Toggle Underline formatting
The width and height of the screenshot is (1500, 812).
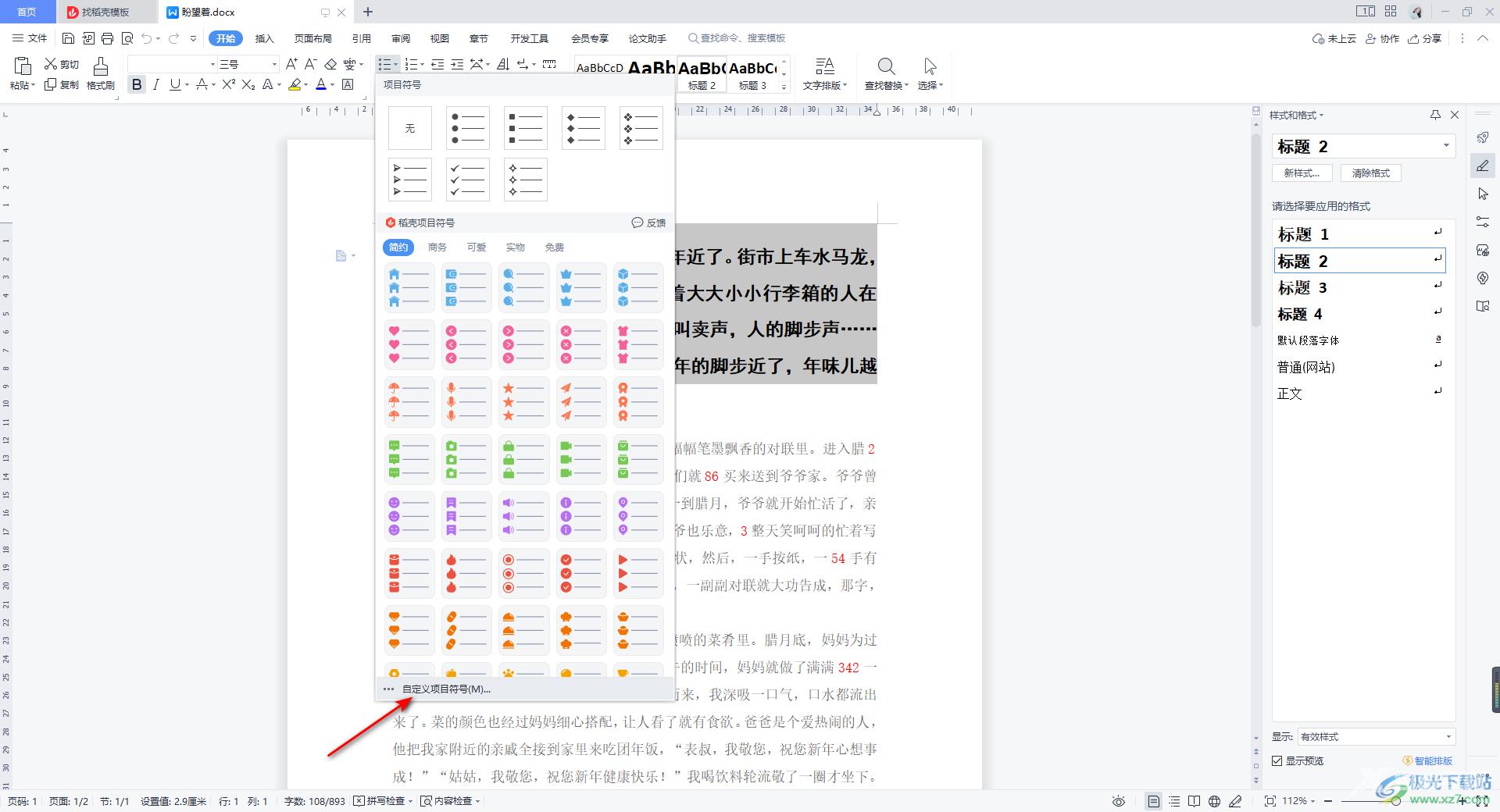[x=175, y=84]
